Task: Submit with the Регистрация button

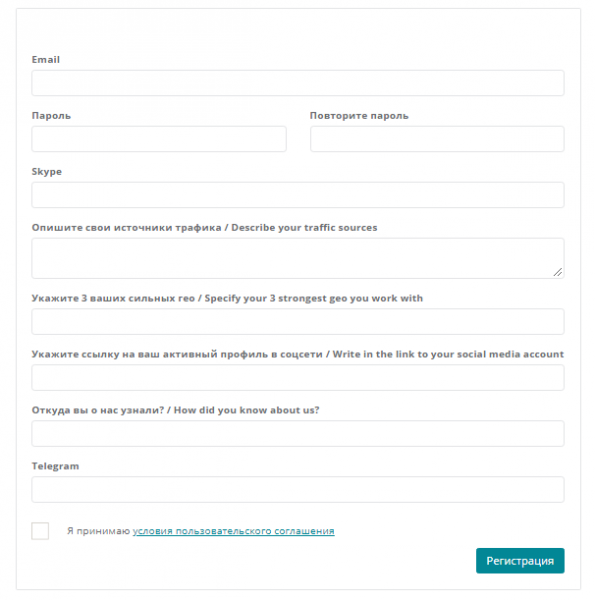Action: coord(520,561)
